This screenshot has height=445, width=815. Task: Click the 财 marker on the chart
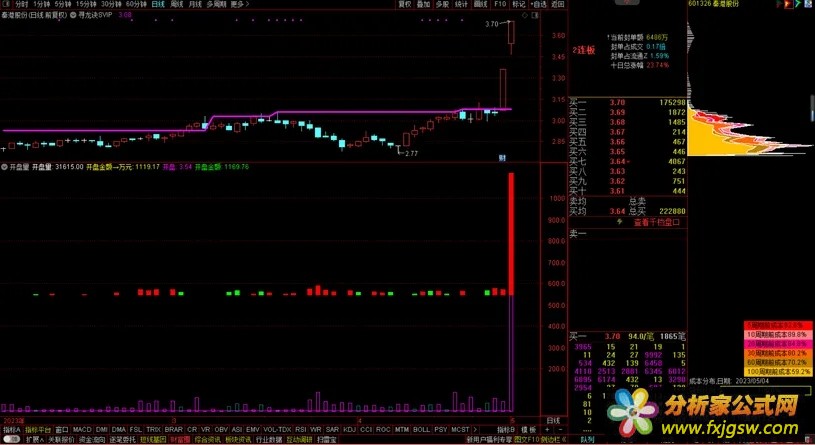502,158
